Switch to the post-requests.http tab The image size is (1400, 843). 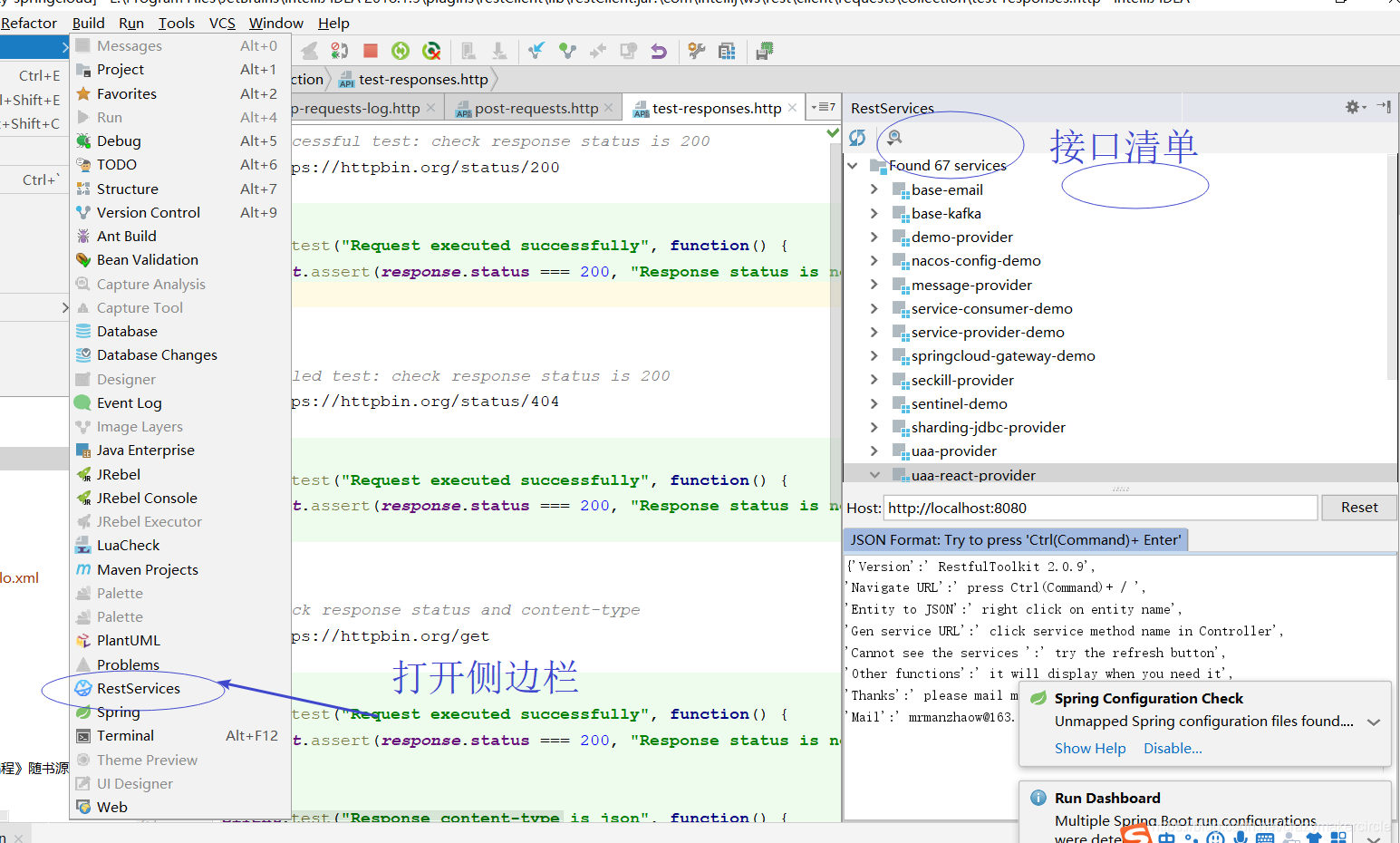[x=536, y=109]
